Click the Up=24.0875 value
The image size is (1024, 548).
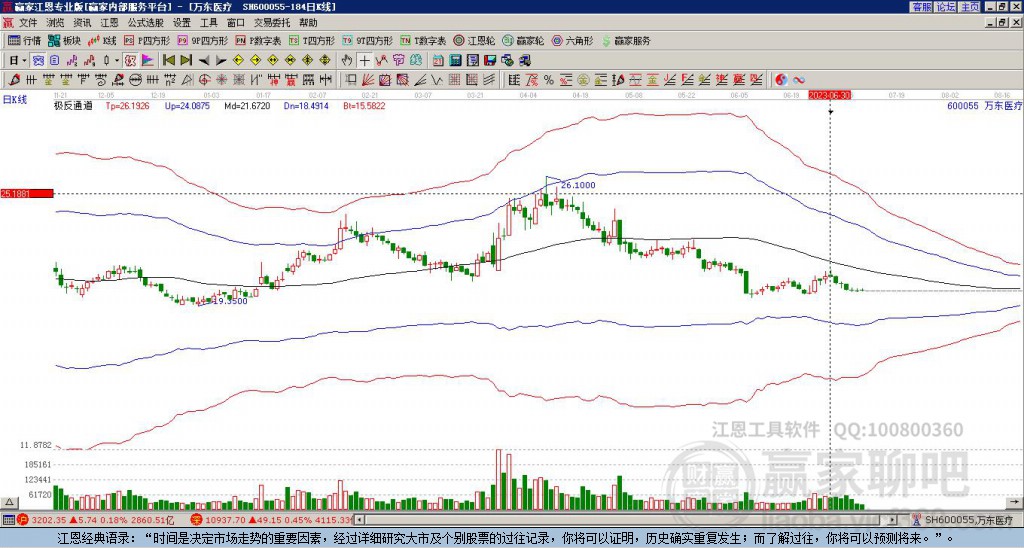(187, 105)
